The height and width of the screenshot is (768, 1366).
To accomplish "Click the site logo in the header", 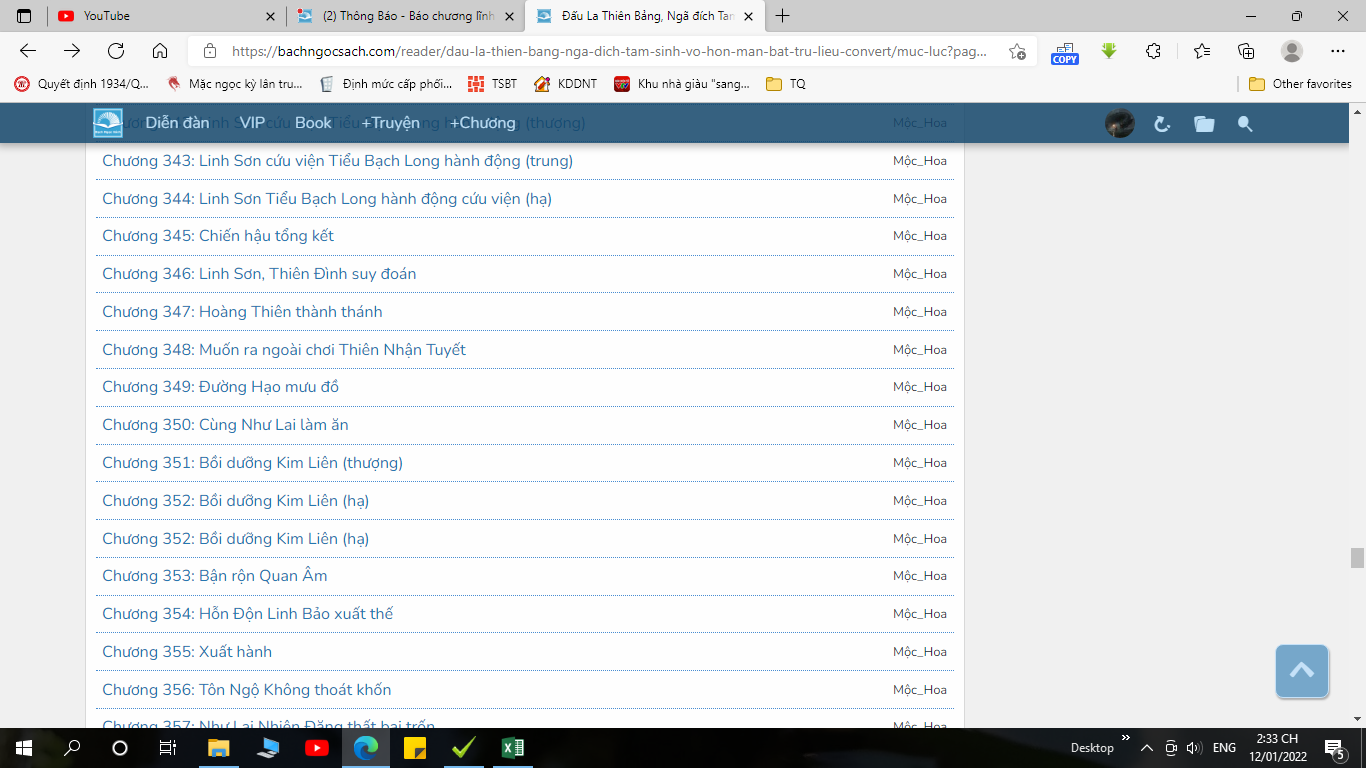I will coord(108,123).
